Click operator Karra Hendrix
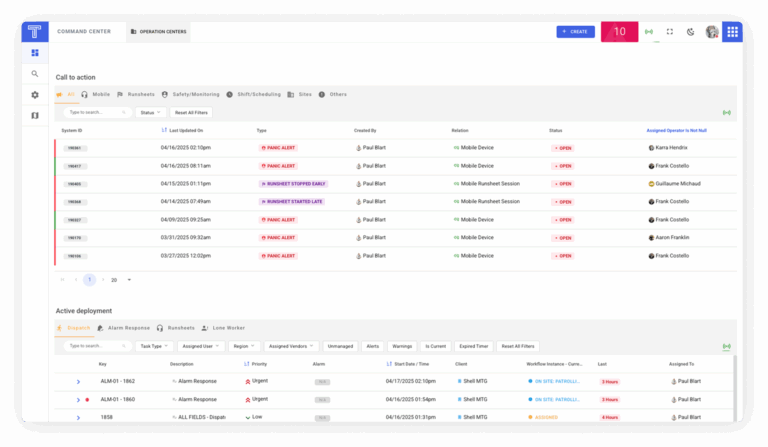 [x=668, y=148]
